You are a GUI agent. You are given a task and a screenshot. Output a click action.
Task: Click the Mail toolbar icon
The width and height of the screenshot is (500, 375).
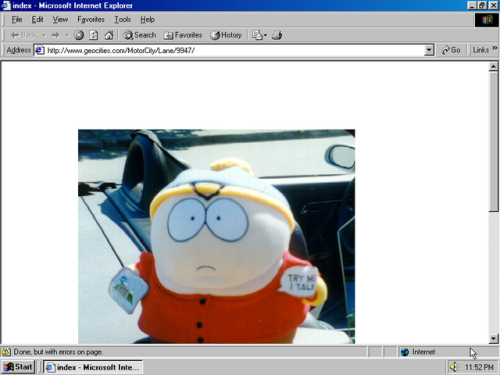click(x=257, y=35)
